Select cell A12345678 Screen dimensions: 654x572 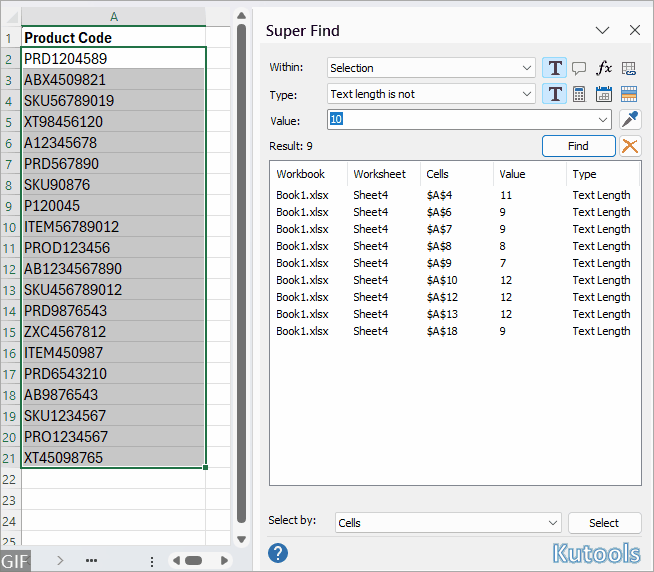coord(113,143)
